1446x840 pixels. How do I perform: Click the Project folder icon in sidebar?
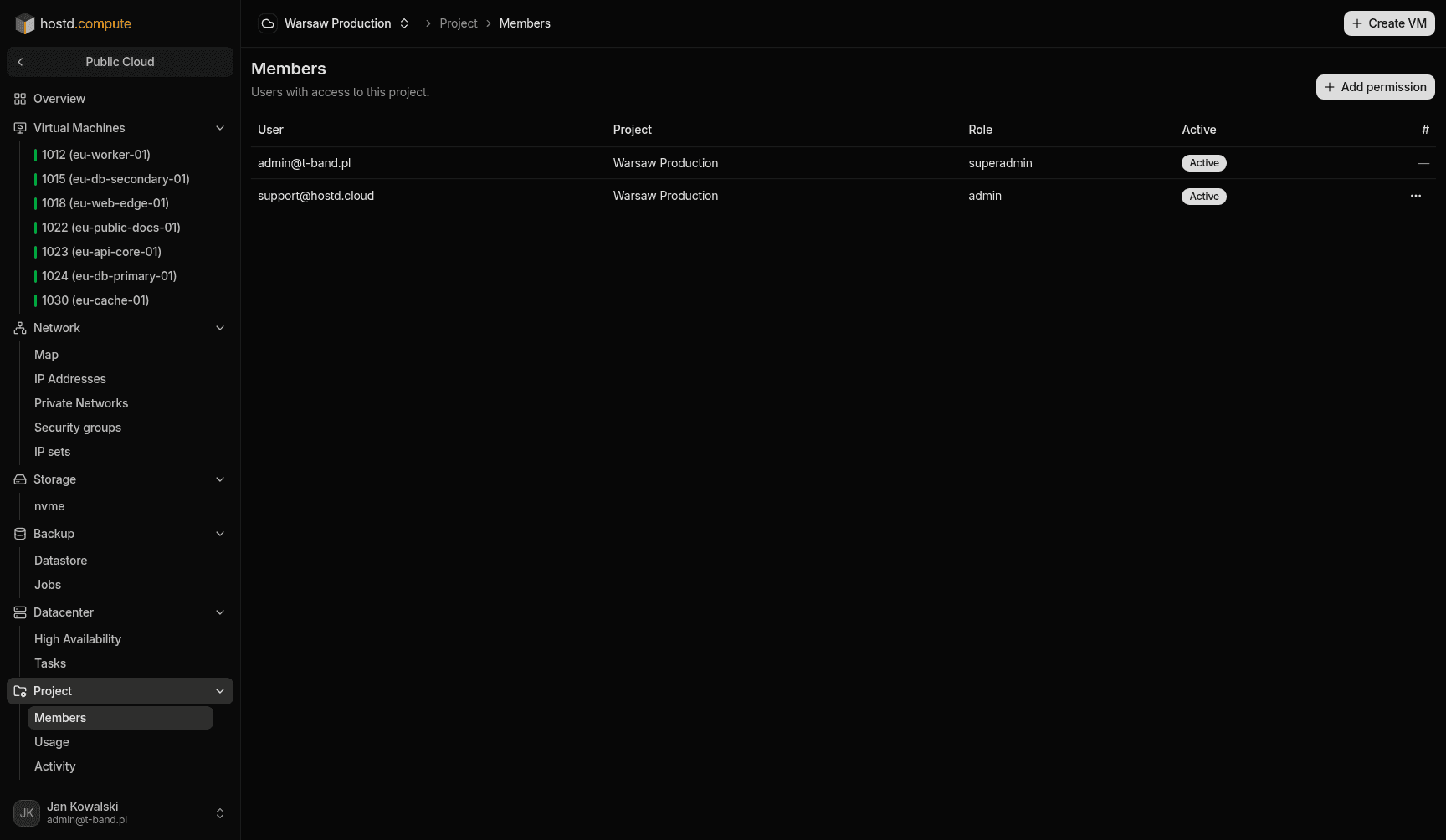click(x=20, y=691)
